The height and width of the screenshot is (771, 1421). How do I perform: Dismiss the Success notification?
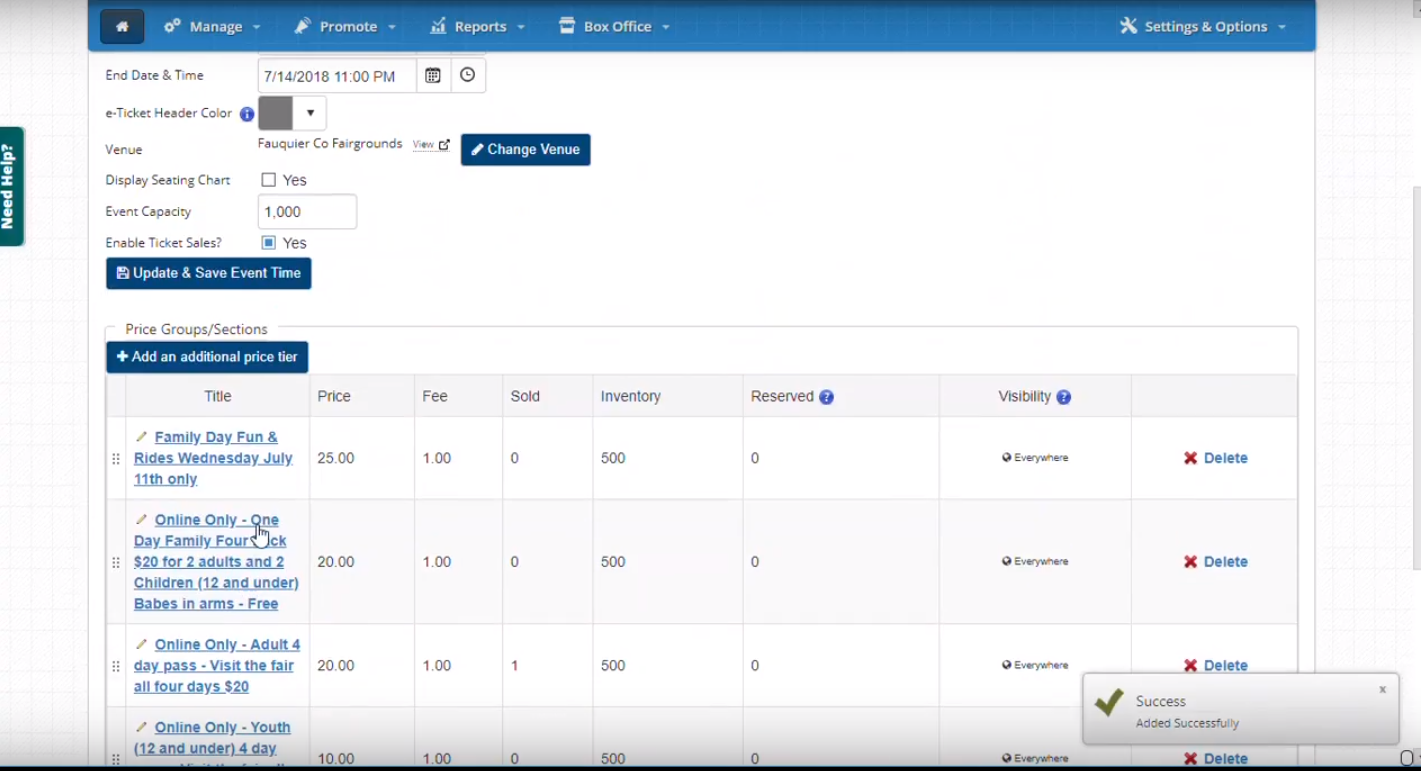1382,690
